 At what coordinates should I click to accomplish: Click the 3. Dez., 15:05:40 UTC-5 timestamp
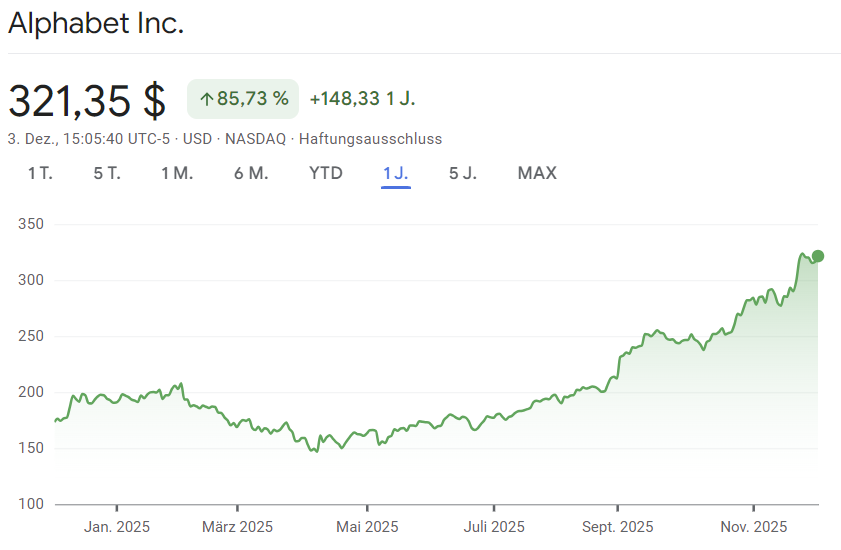pyautogui.click(x=88, y=139)
